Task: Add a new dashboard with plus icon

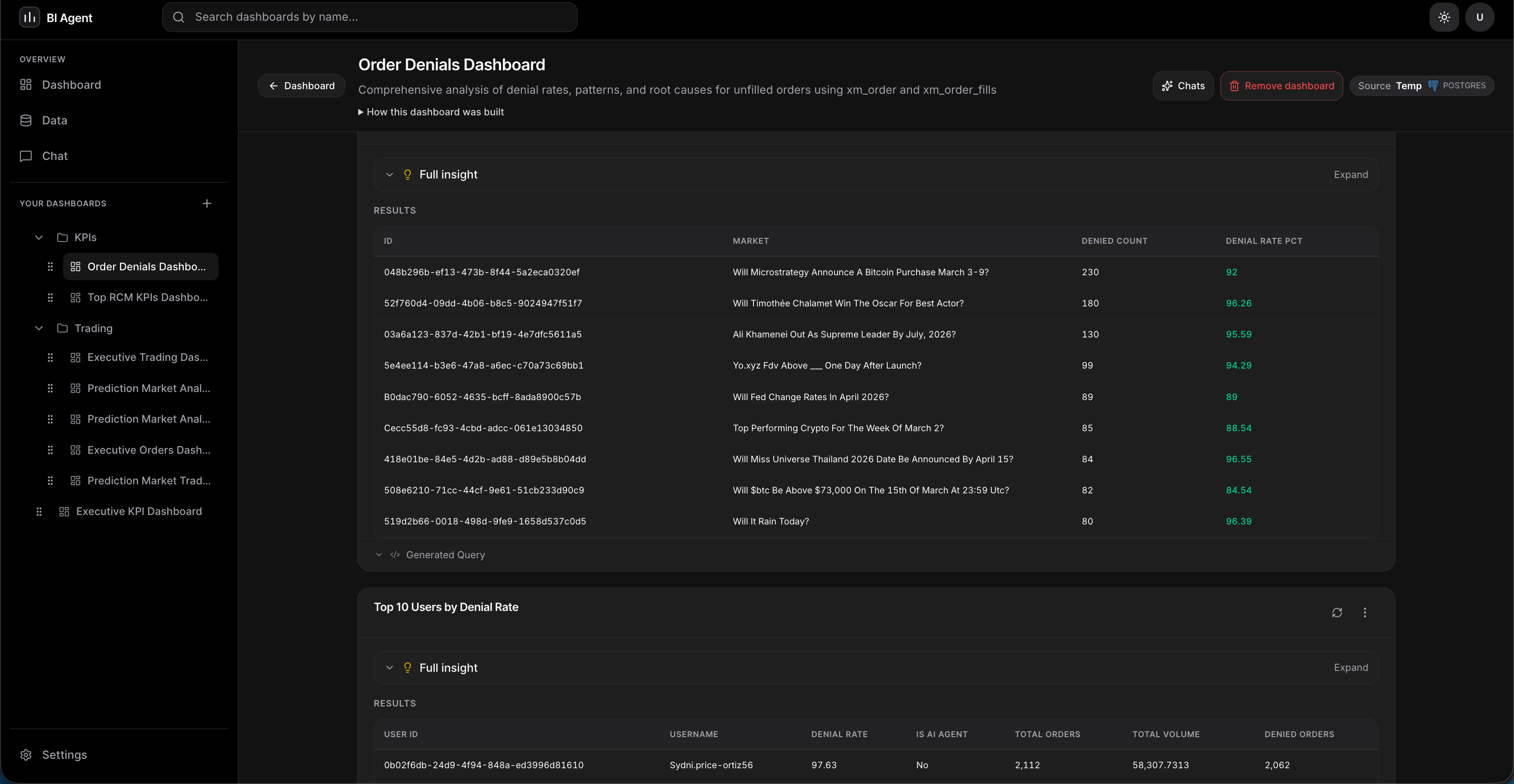Action: pos(207,203)
